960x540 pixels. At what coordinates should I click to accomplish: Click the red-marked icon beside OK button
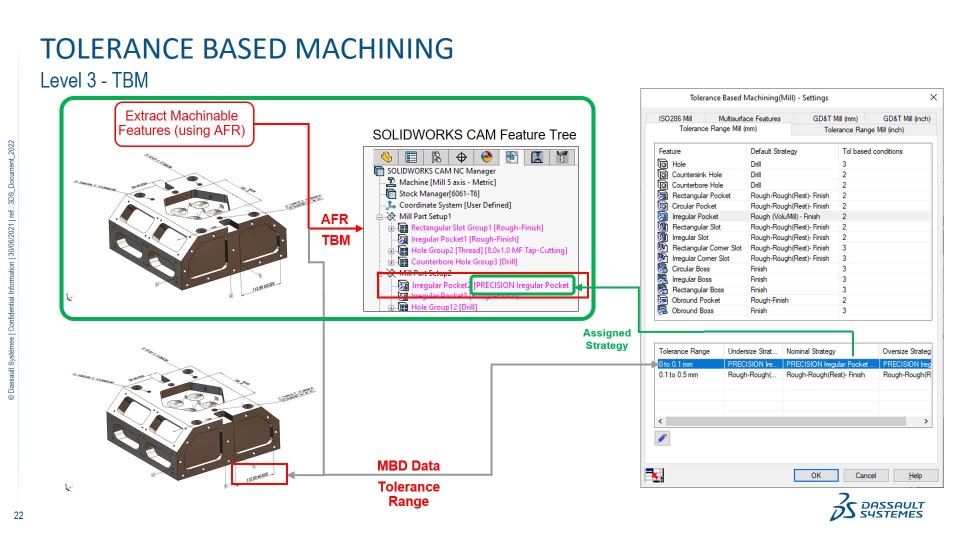(x=654, y=475)
